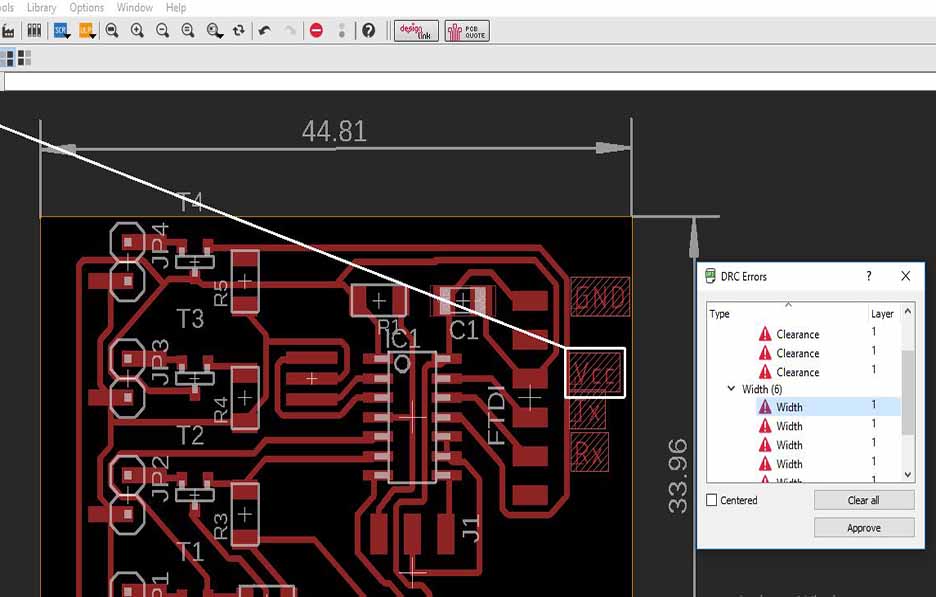Close the DRC Errors dialog
Image resolution: width=936 pixels, height=597 pixels.
click(x=906, y=276)
